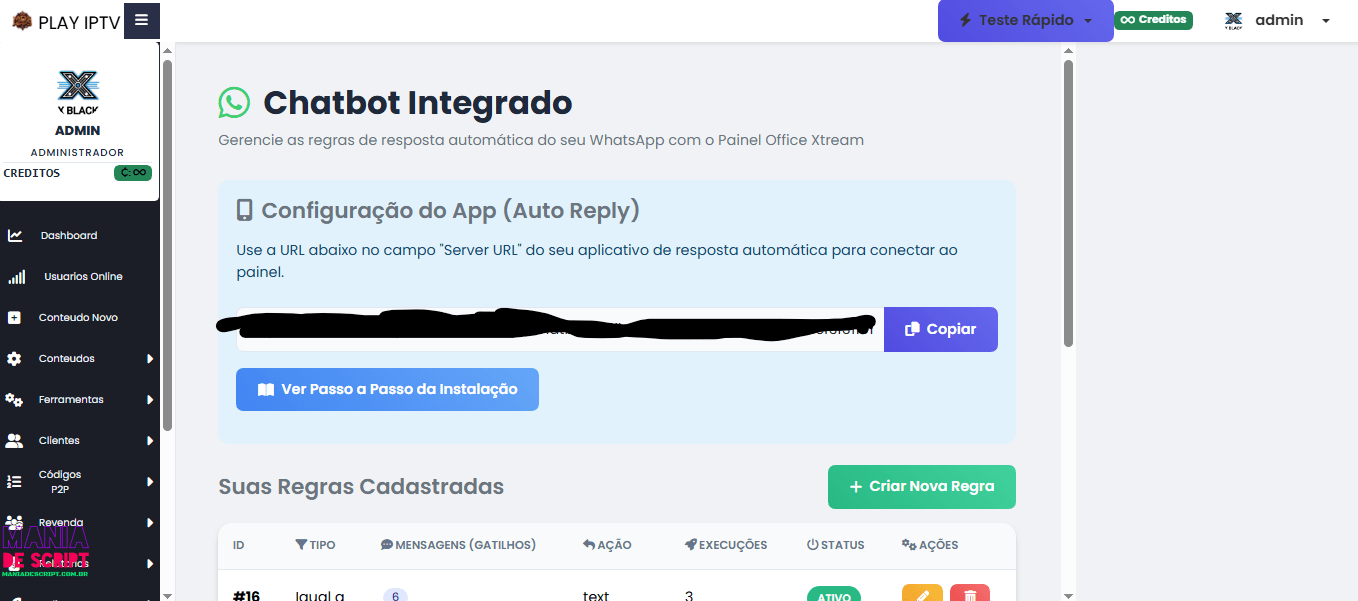Viewport: 1358px width, 601px height.
Task: Click the Clientes people icon
Action: point(14,441)
